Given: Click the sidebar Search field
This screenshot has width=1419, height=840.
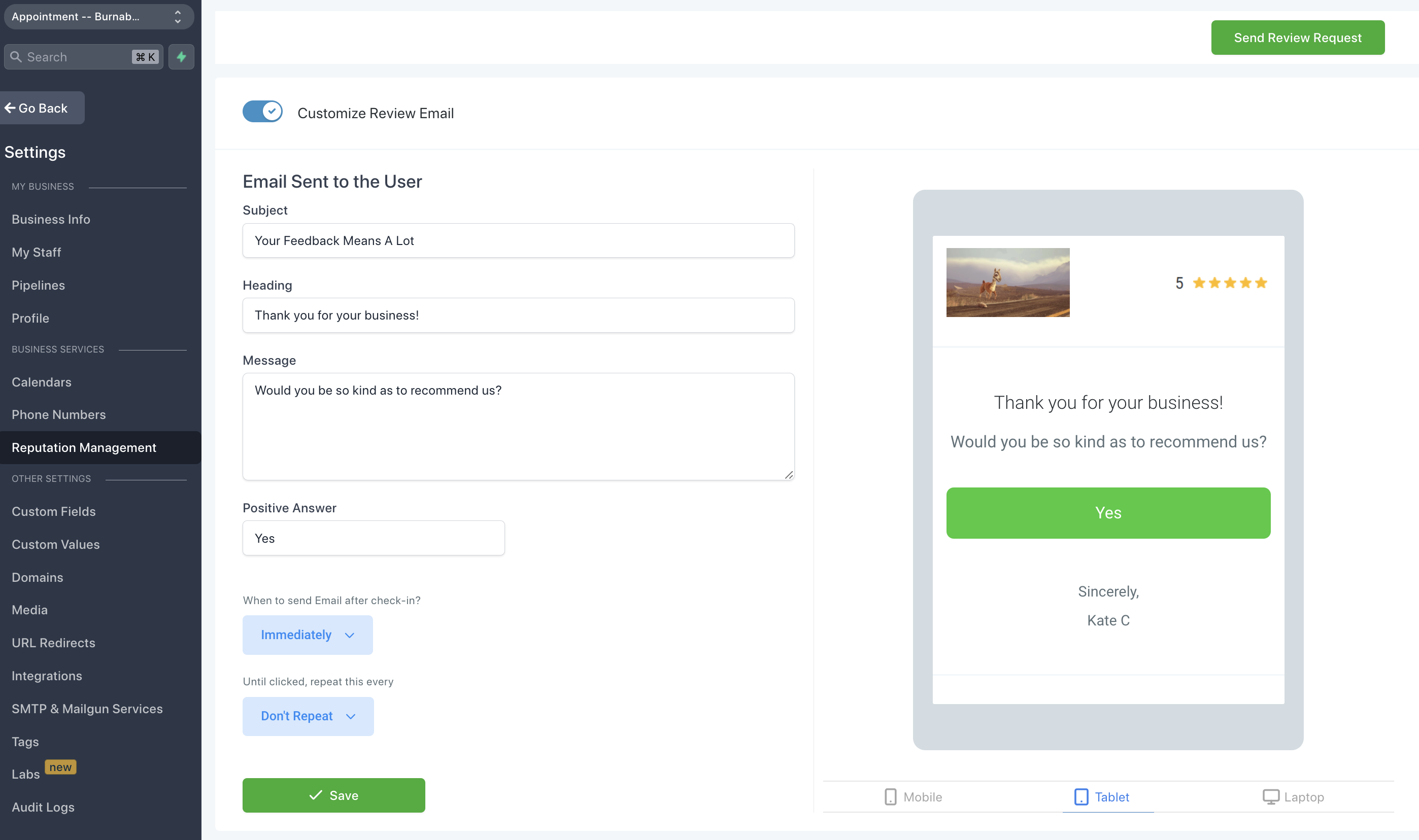Looking at the screenshot, I should (x=84, y=57).
